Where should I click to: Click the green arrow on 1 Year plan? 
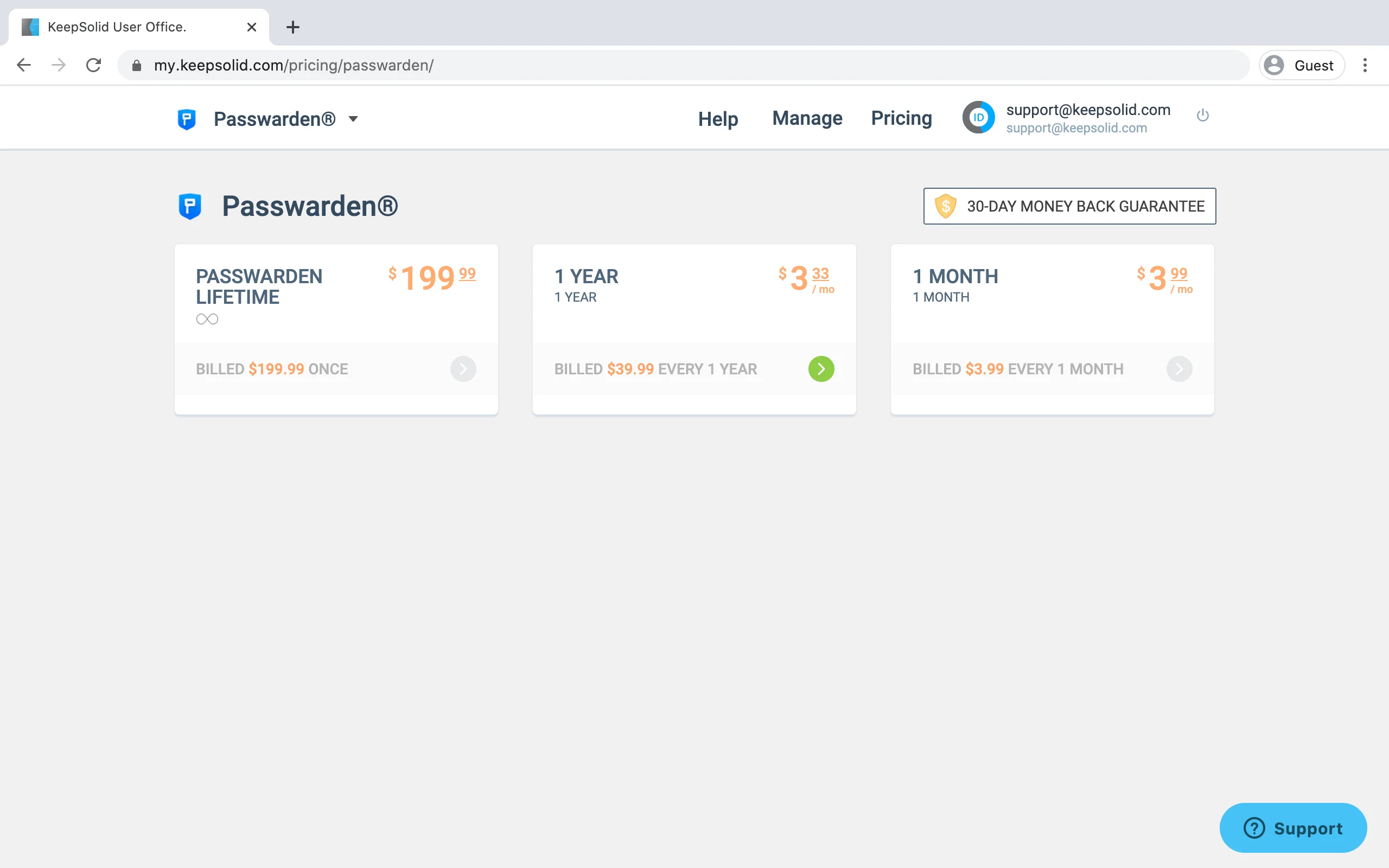tap(821, 368)
